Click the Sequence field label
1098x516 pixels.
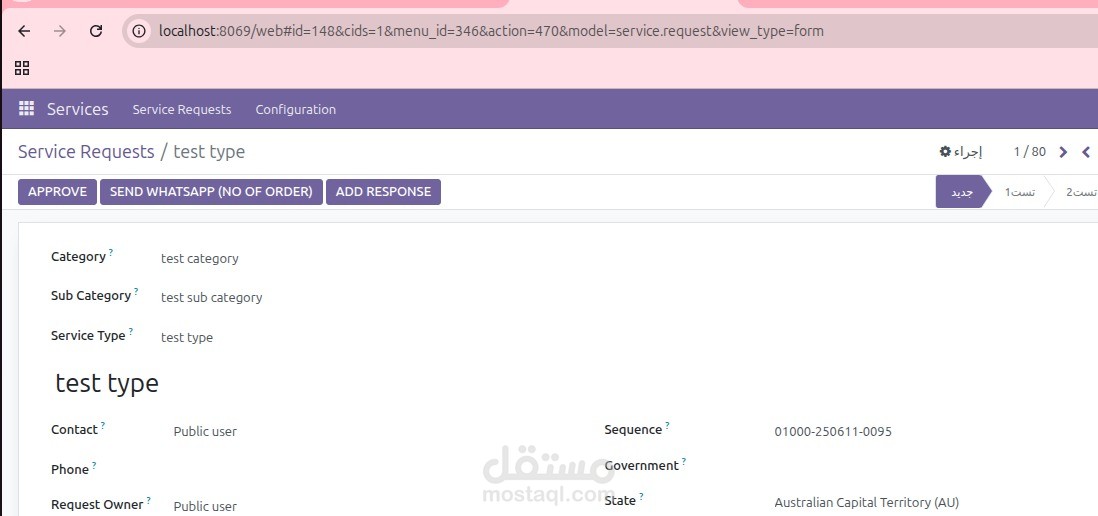[x=633, y=430]
